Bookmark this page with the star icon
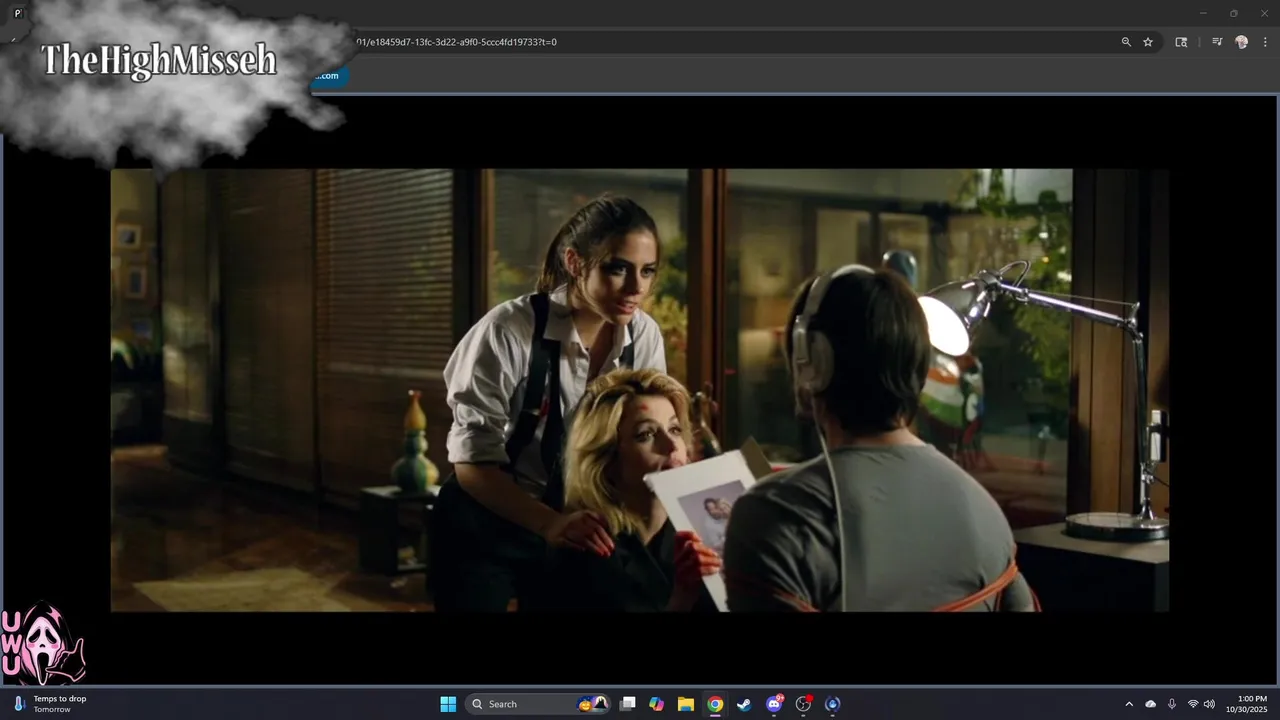 tap(1148, 42)
